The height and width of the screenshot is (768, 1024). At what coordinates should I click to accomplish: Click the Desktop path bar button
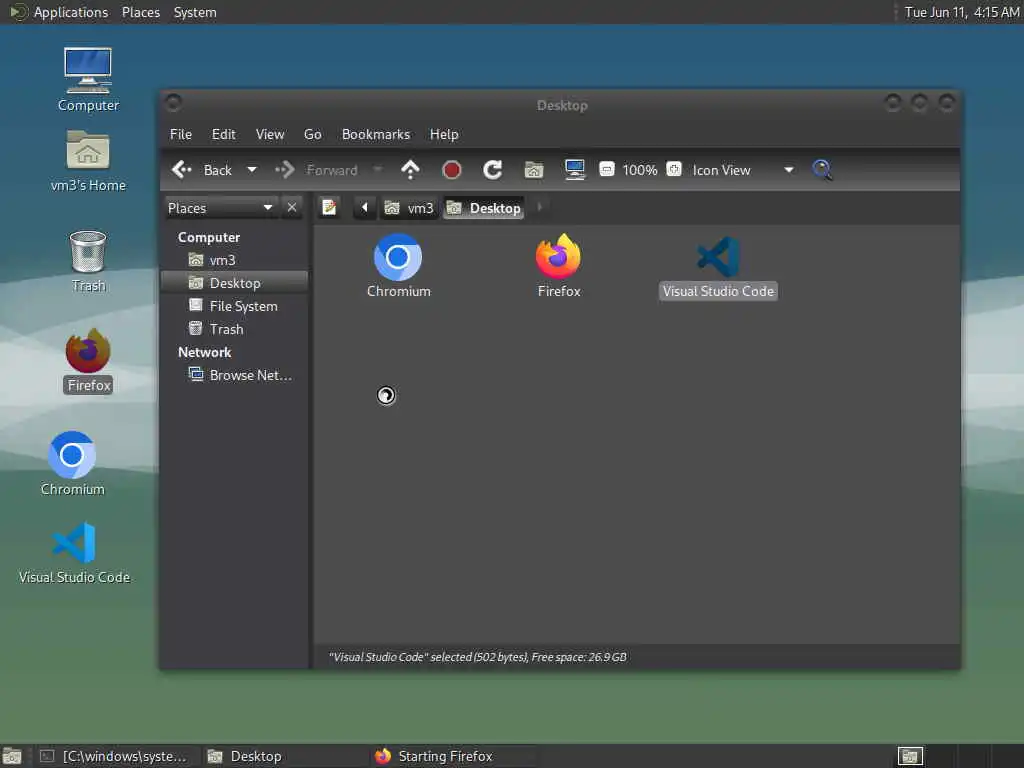[x=484, y=208]
